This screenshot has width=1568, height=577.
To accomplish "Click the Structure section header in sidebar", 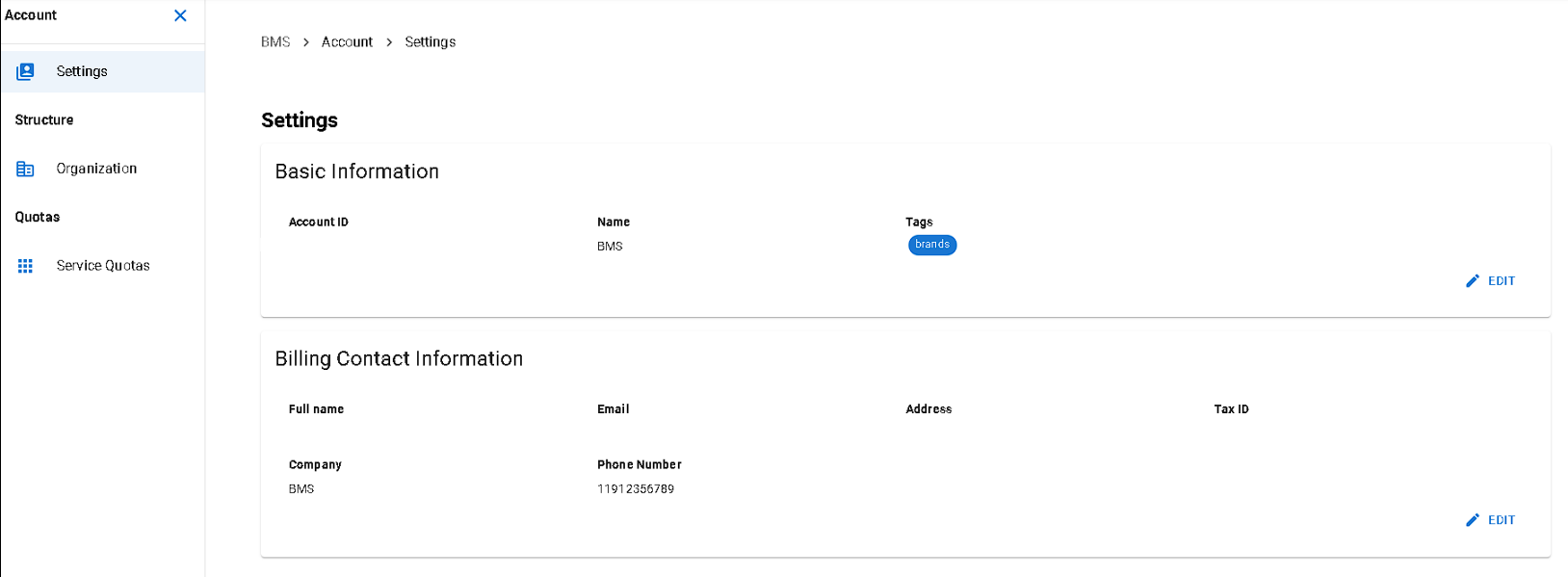I will click(44, 120).
